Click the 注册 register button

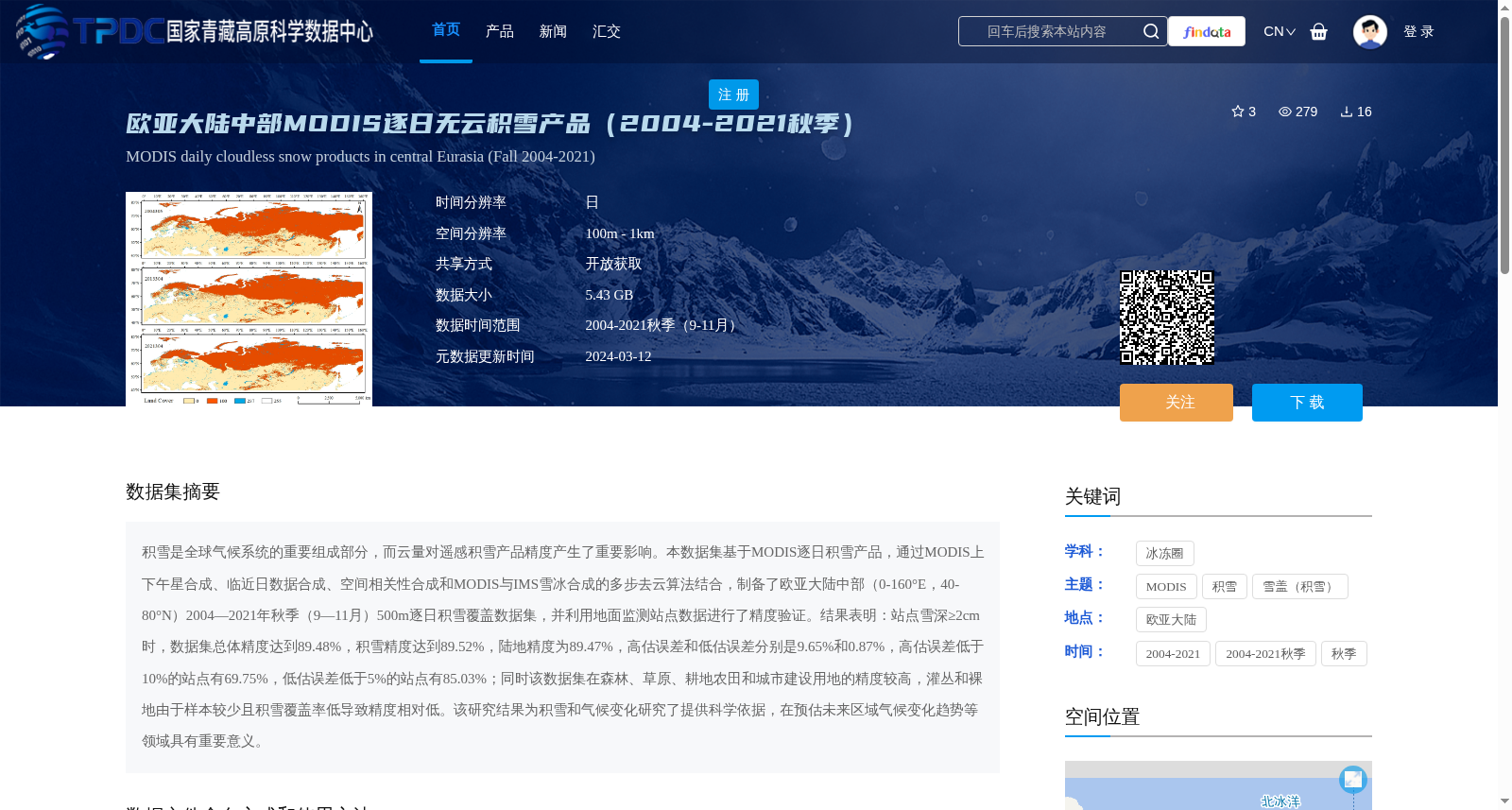coord(733,95)
